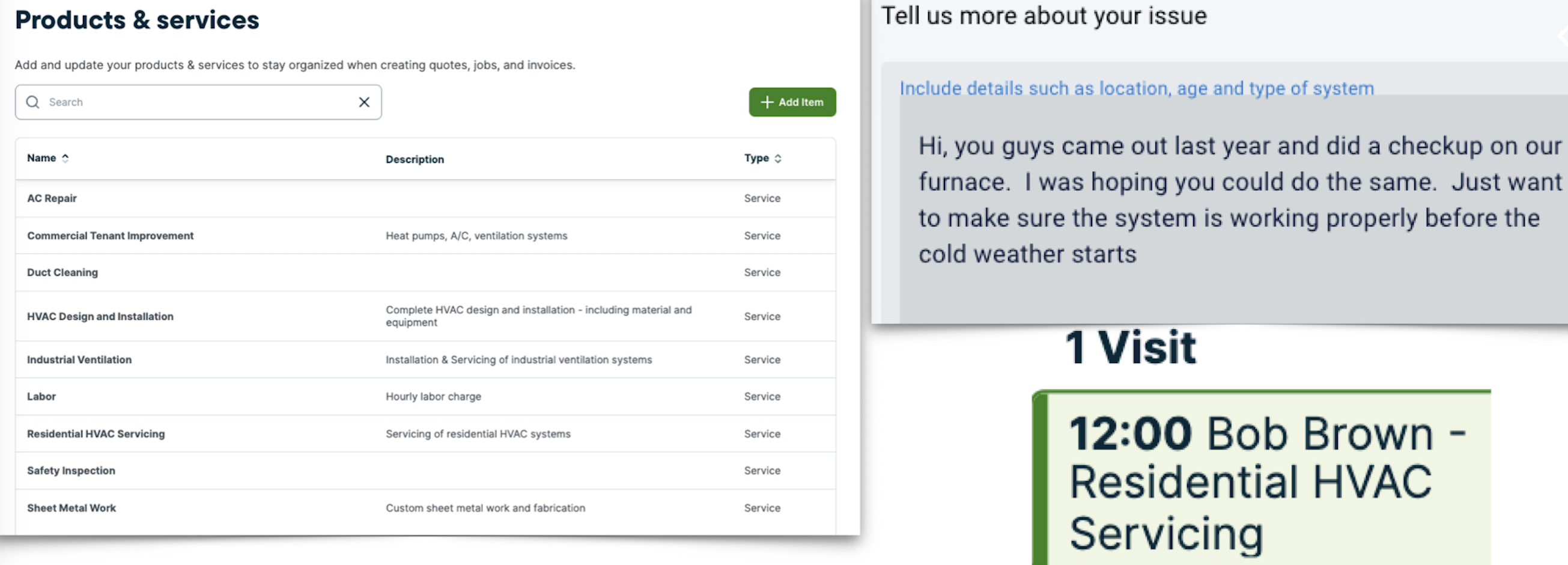
Task: Click the issue details text area
Action: (1233, 209)
